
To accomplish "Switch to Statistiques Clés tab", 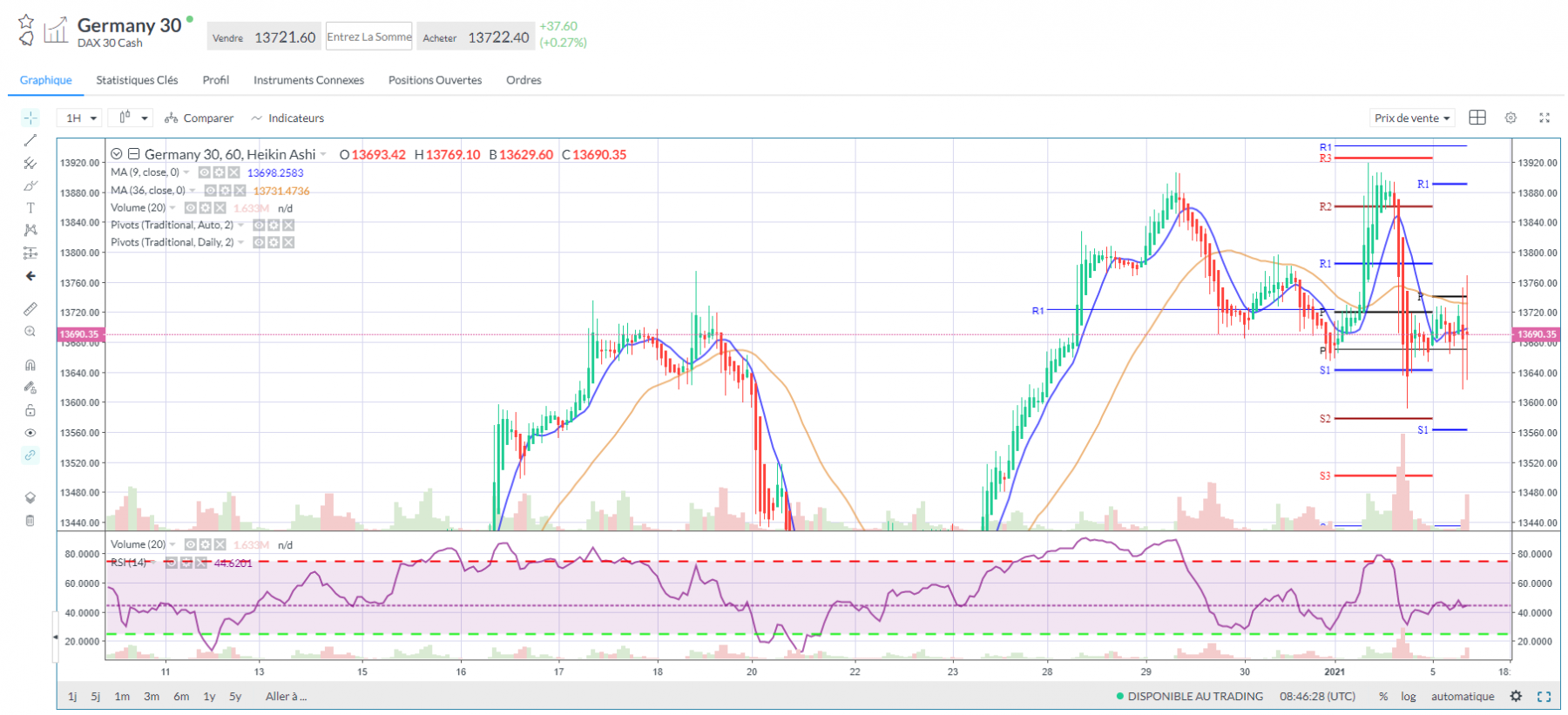I will point(137,80).
